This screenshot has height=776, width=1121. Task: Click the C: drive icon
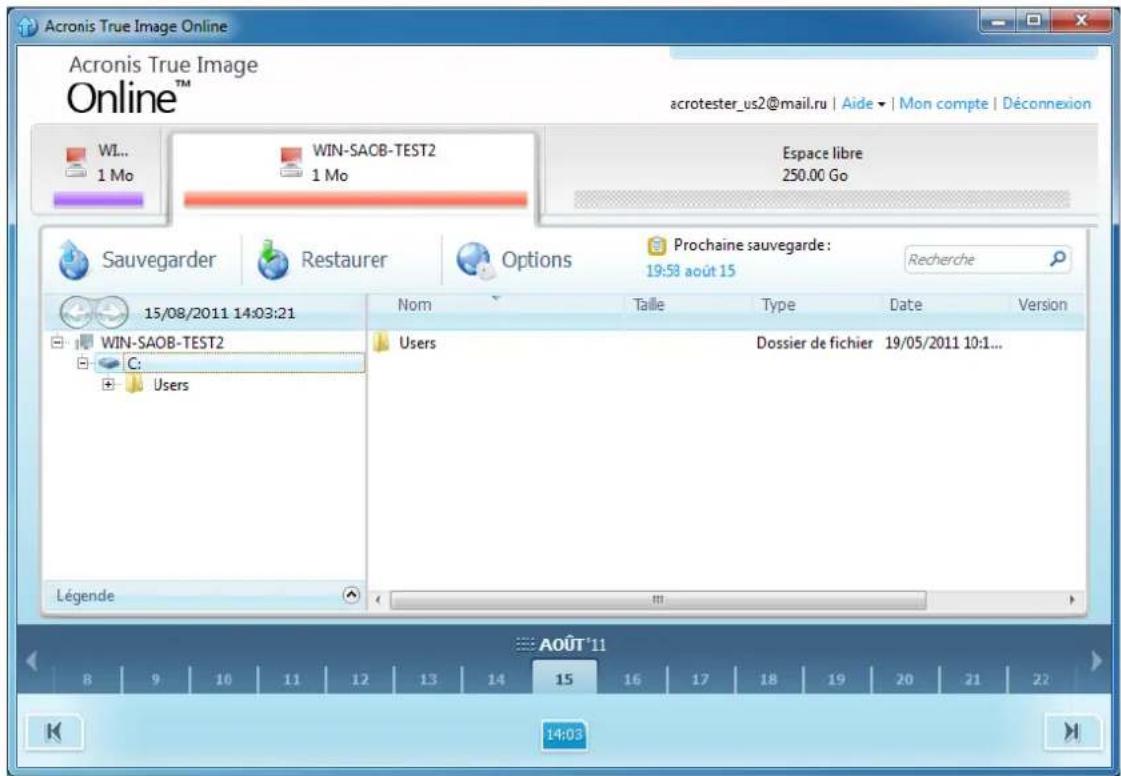coord(109,363)
